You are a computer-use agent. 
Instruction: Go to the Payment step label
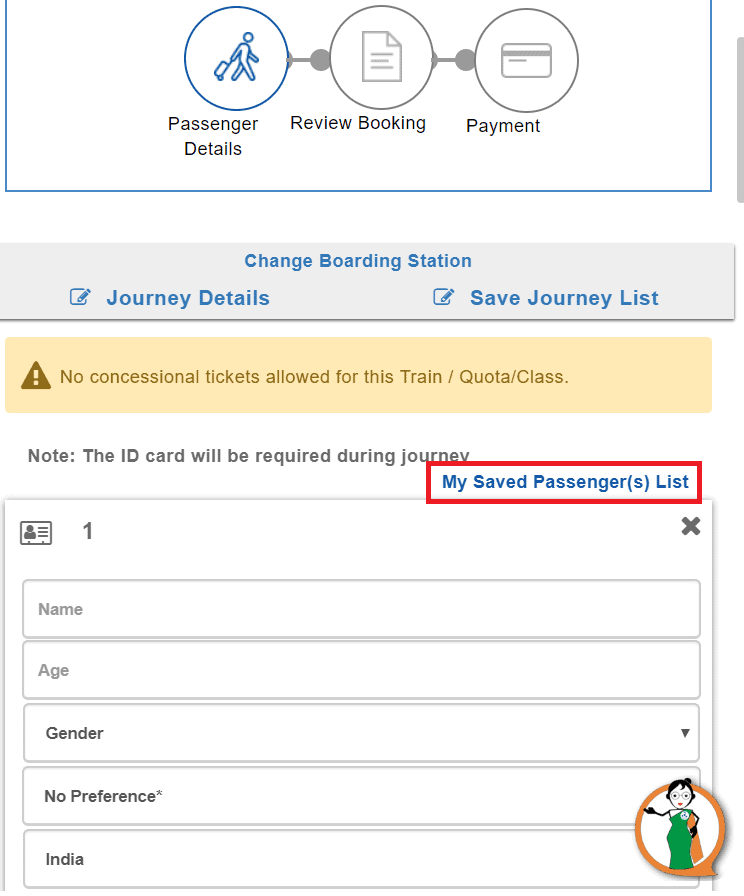pyautogui.click(x=503, y=126)
